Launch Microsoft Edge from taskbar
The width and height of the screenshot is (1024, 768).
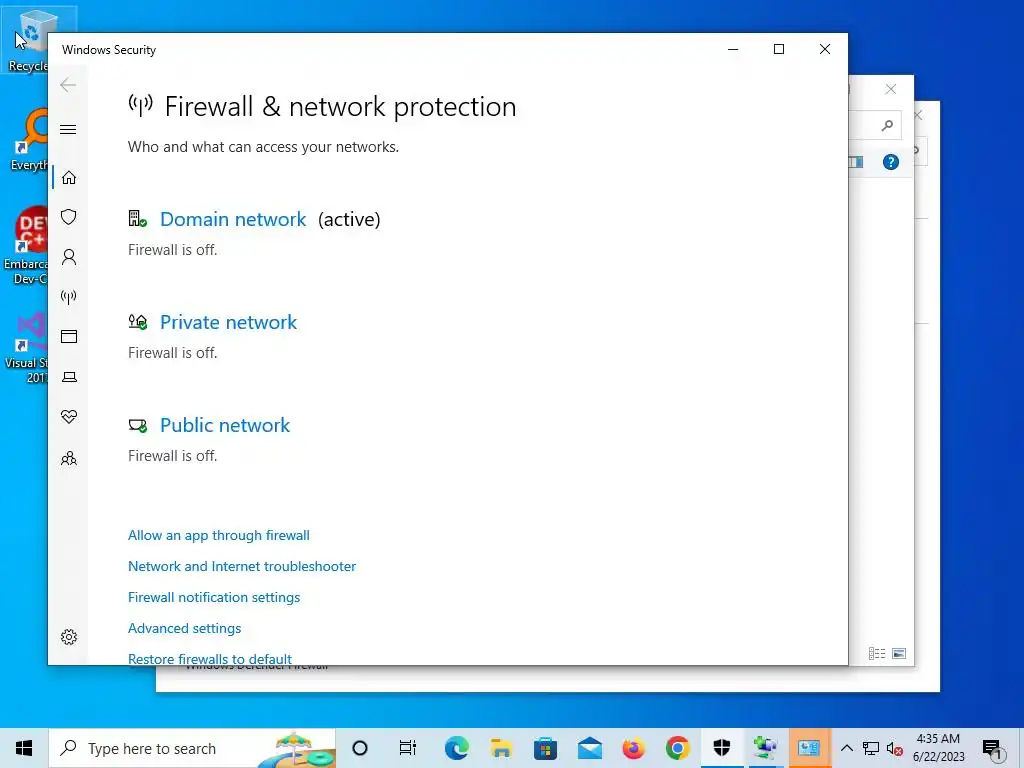(x=456, y=748)
